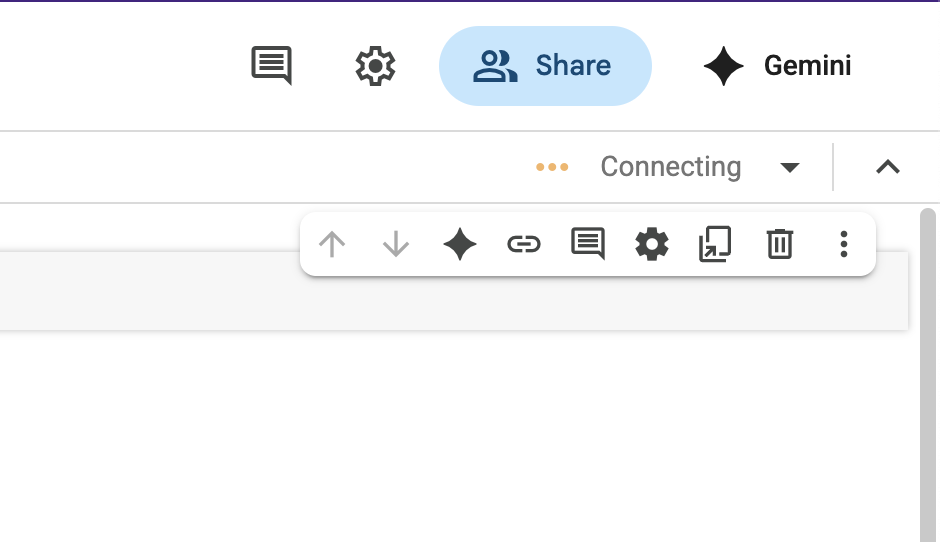
Task: Click the Share button
Action: click(x=545, y=66)
